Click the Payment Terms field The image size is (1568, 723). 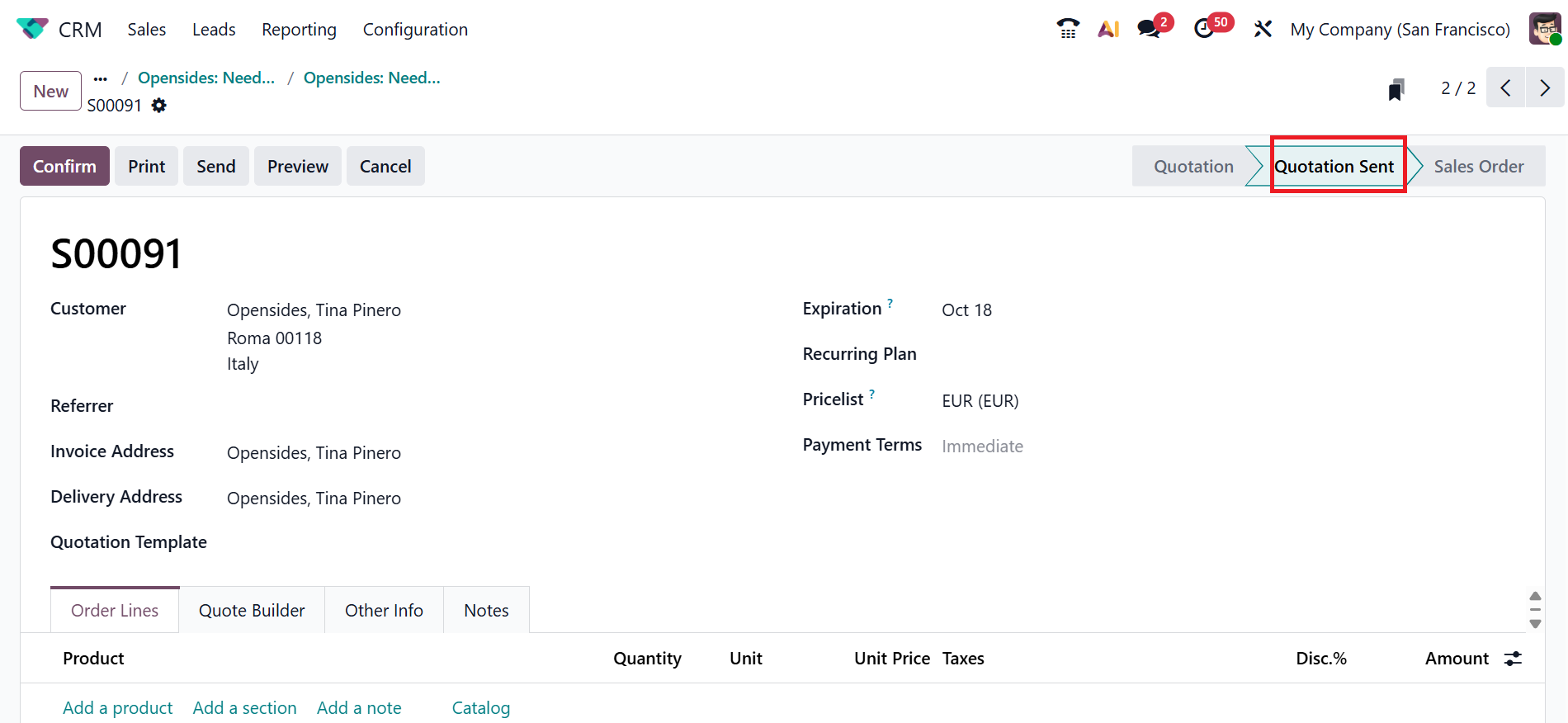pyautogui.click(x=982, y=447)
